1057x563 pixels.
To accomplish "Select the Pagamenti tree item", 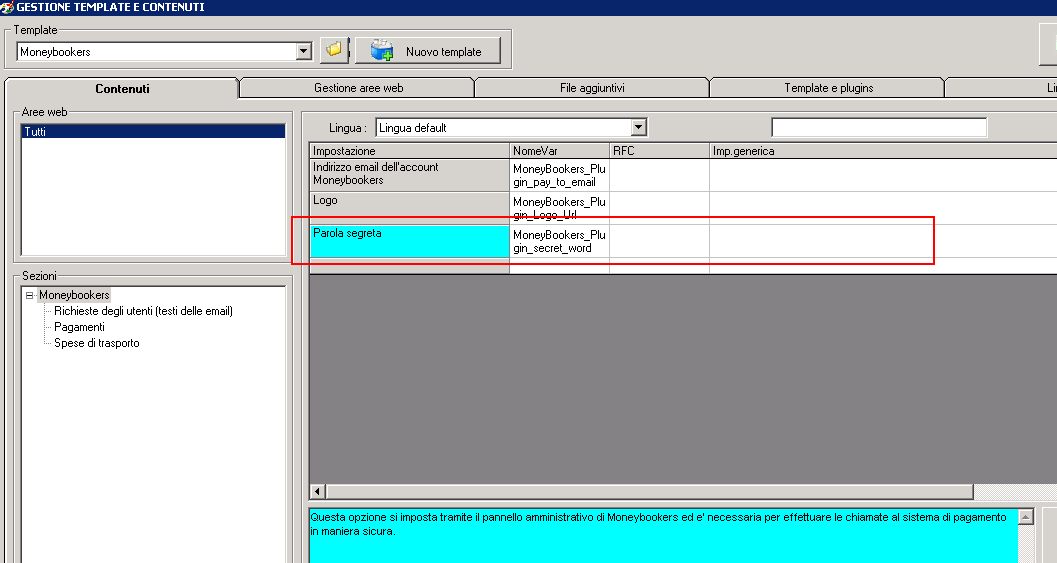I will [79, 327].
